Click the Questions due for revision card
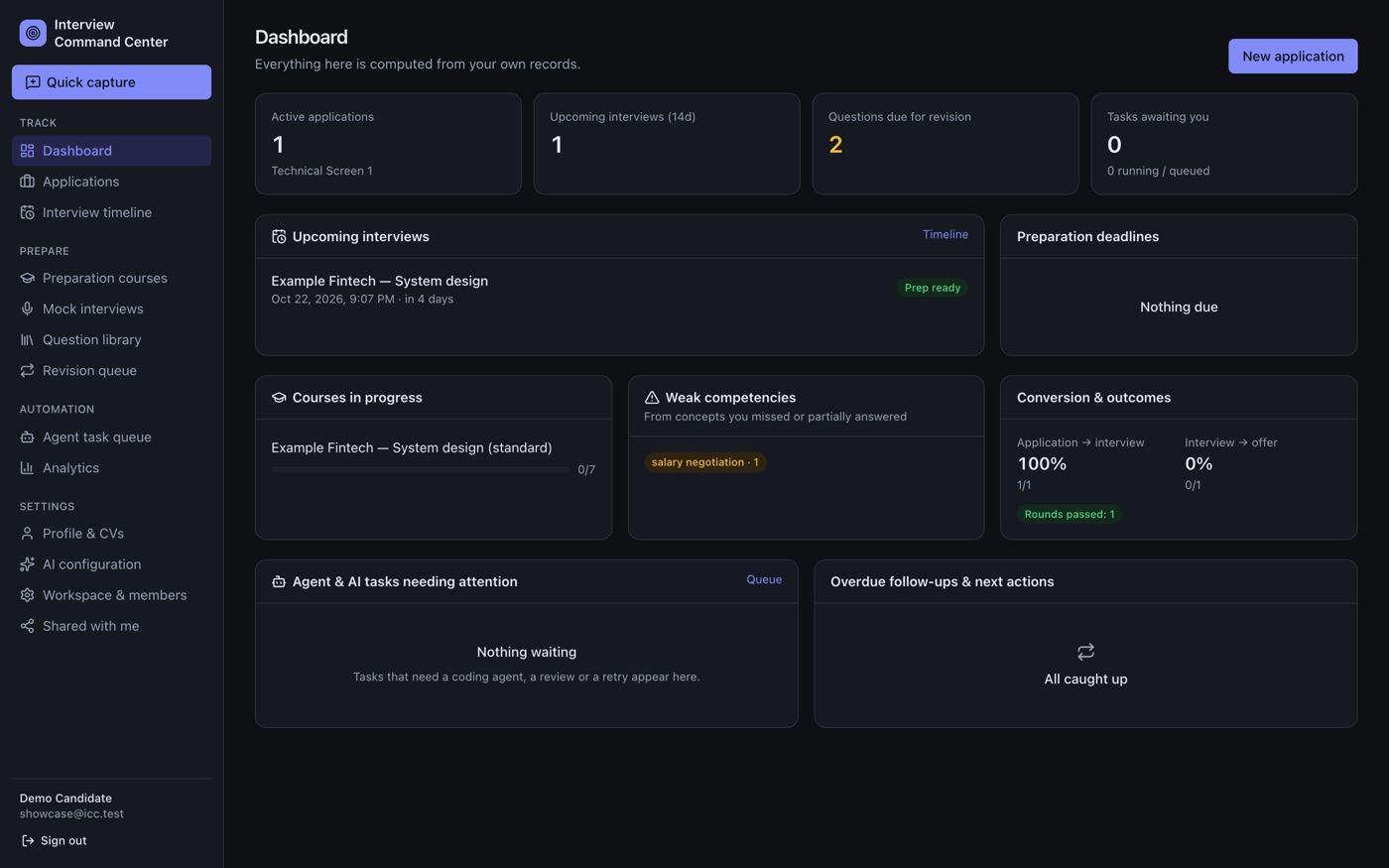This screenshot has width=1389, height=868. (x=946, y=144)
